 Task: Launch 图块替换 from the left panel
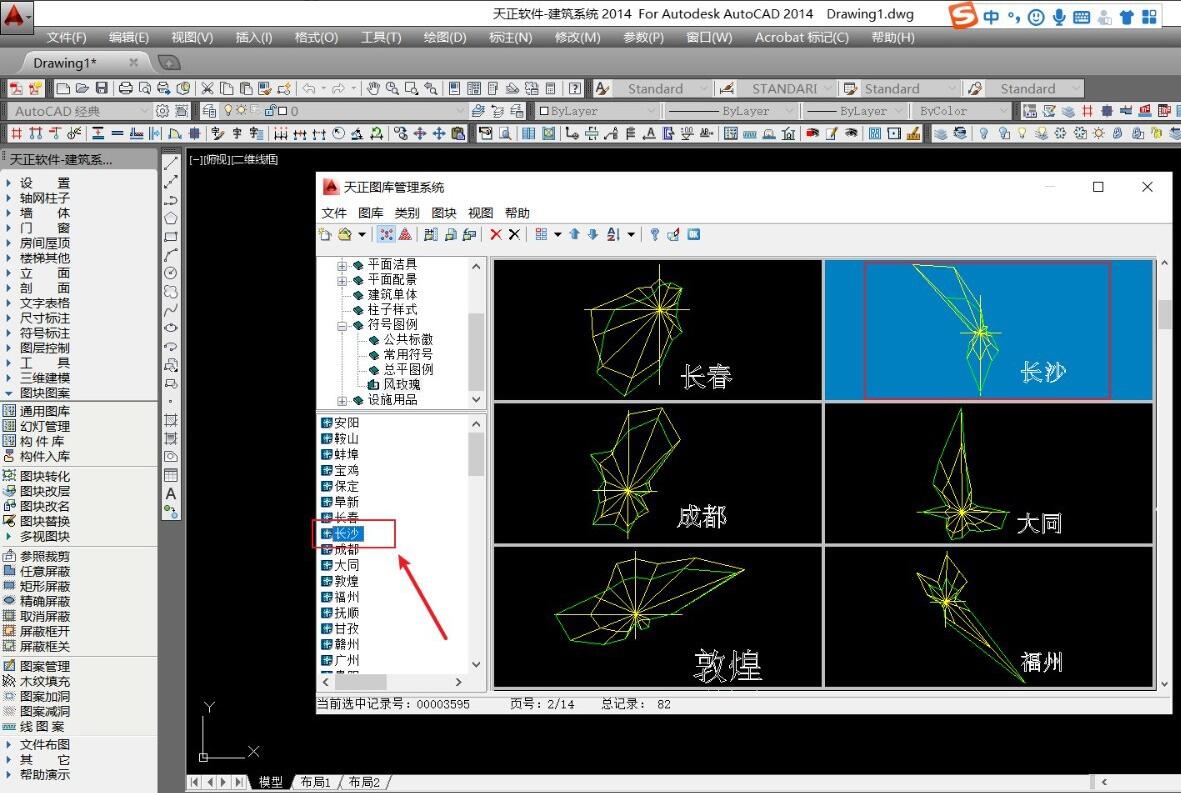[45, 521]
